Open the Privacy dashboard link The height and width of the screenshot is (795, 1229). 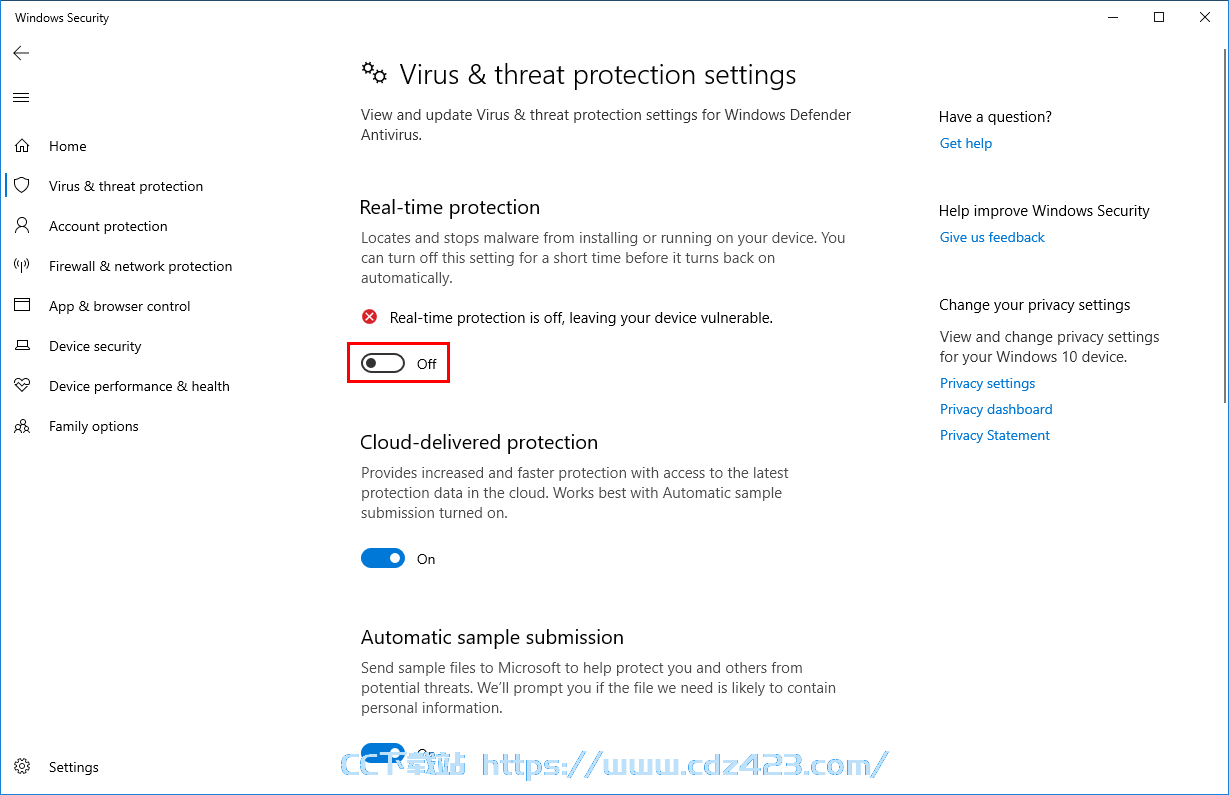pos(996,409)
